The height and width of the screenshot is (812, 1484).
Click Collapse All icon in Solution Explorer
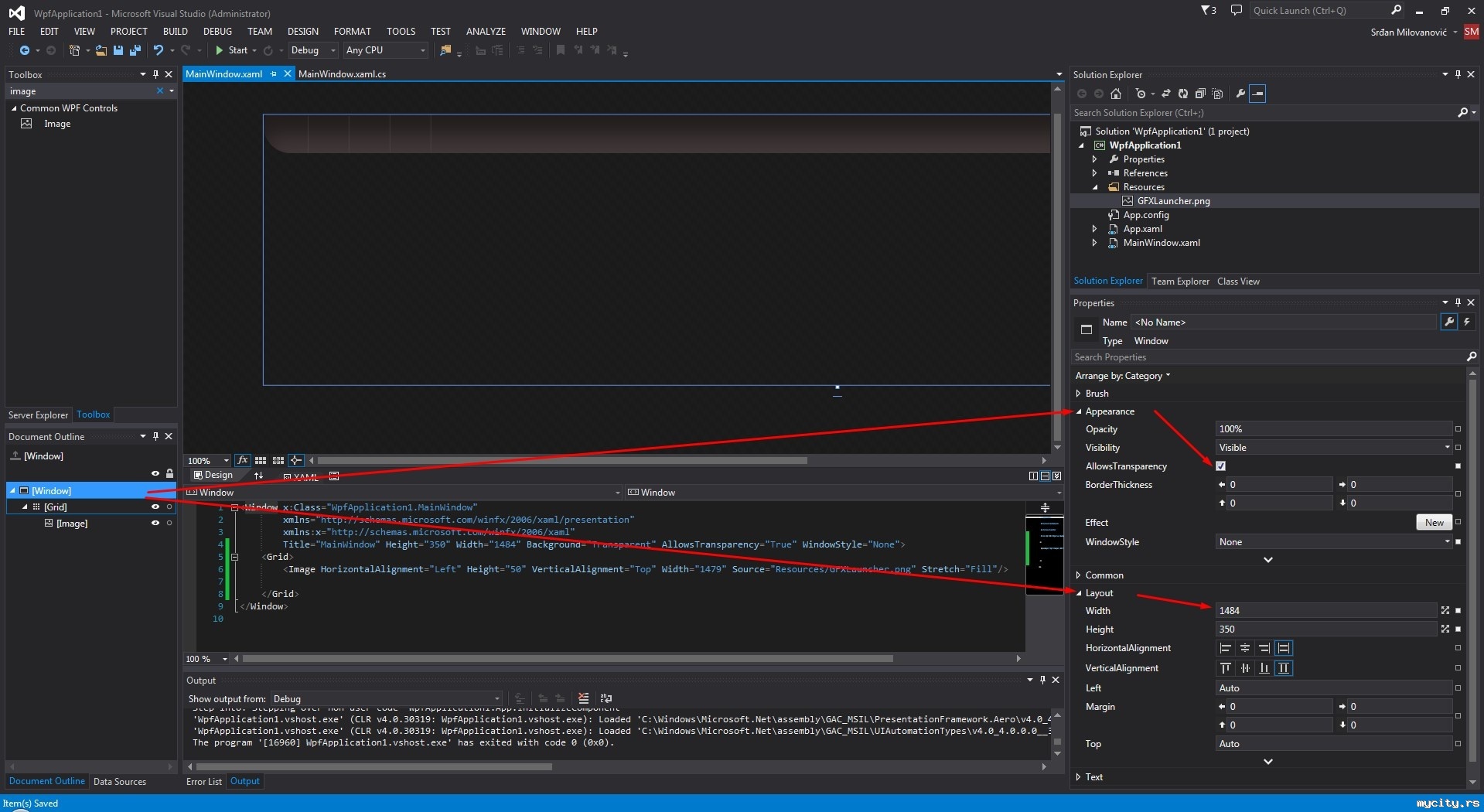tap(1200, 94)
